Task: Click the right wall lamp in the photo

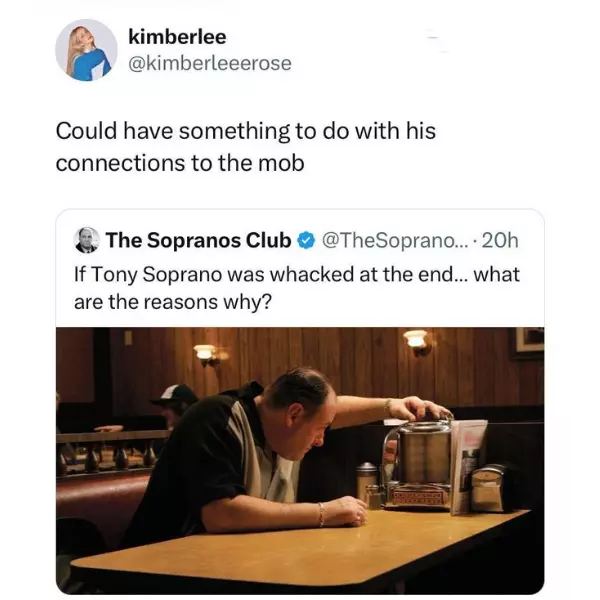Action: click(x=416, y=341)
